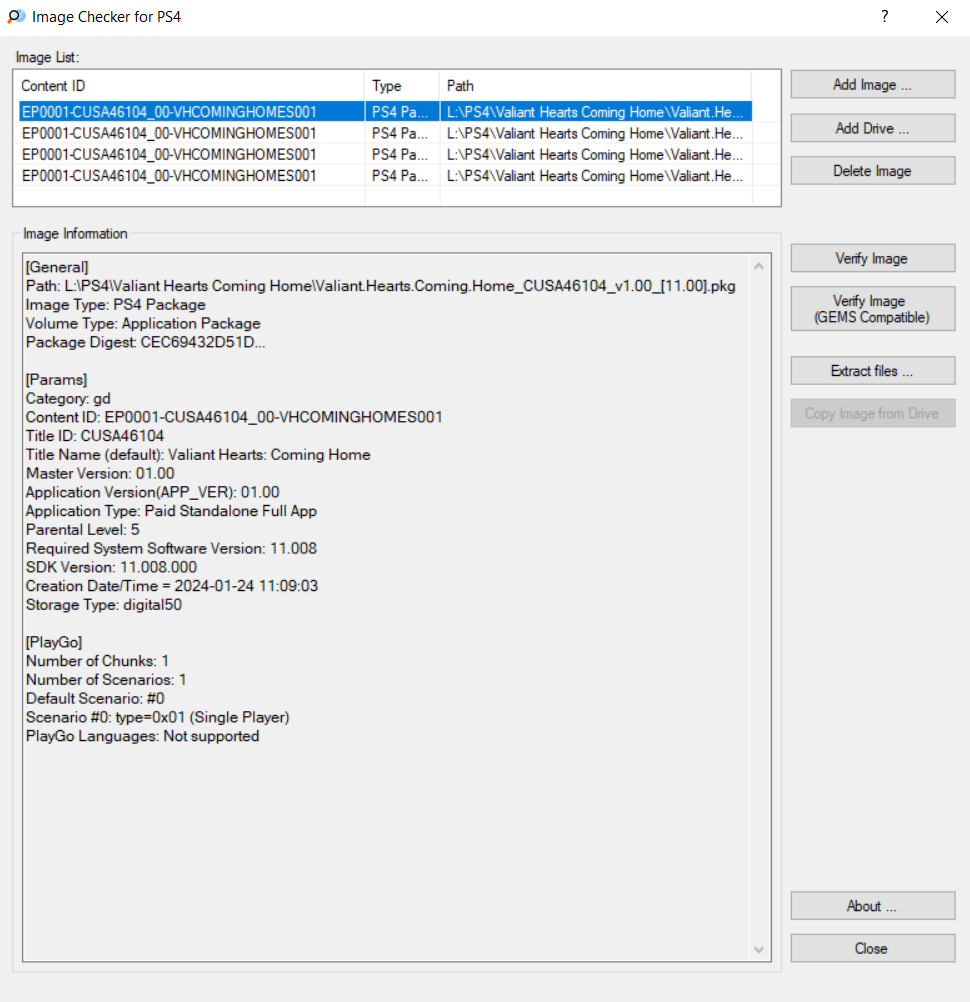Viewport: 970px width, 1002px height.
Task: Click the 'Default Scenario: #0' line
Action: point(95,698)
